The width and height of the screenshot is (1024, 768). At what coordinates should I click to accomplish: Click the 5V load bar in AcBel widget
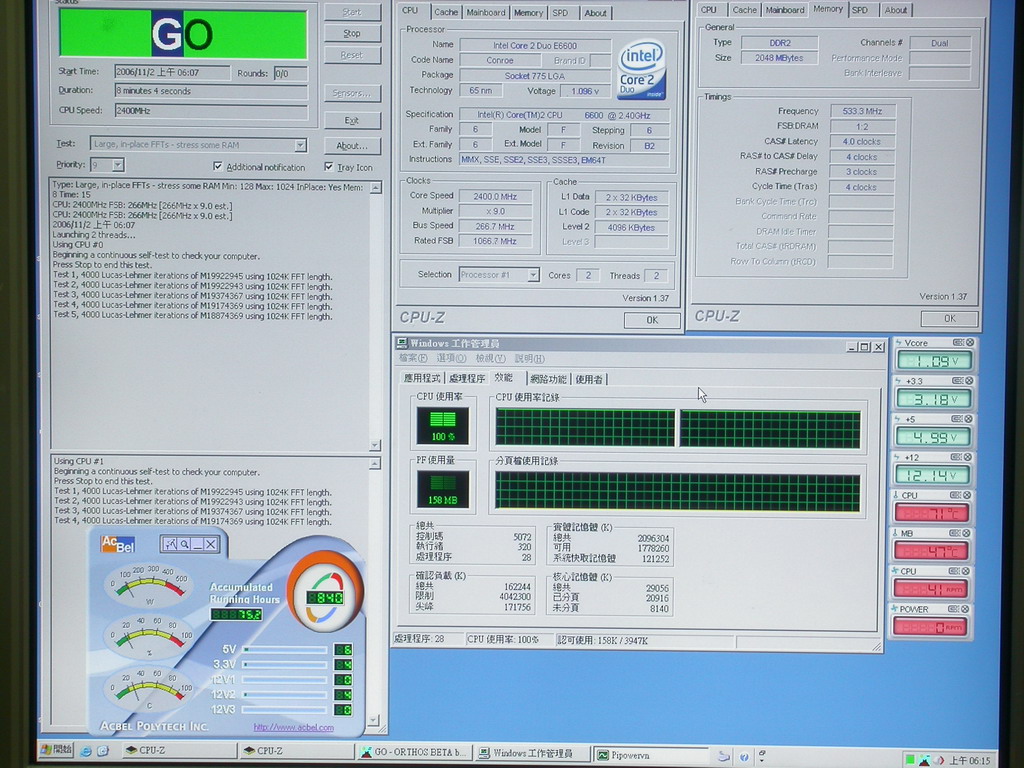point(285,649)
